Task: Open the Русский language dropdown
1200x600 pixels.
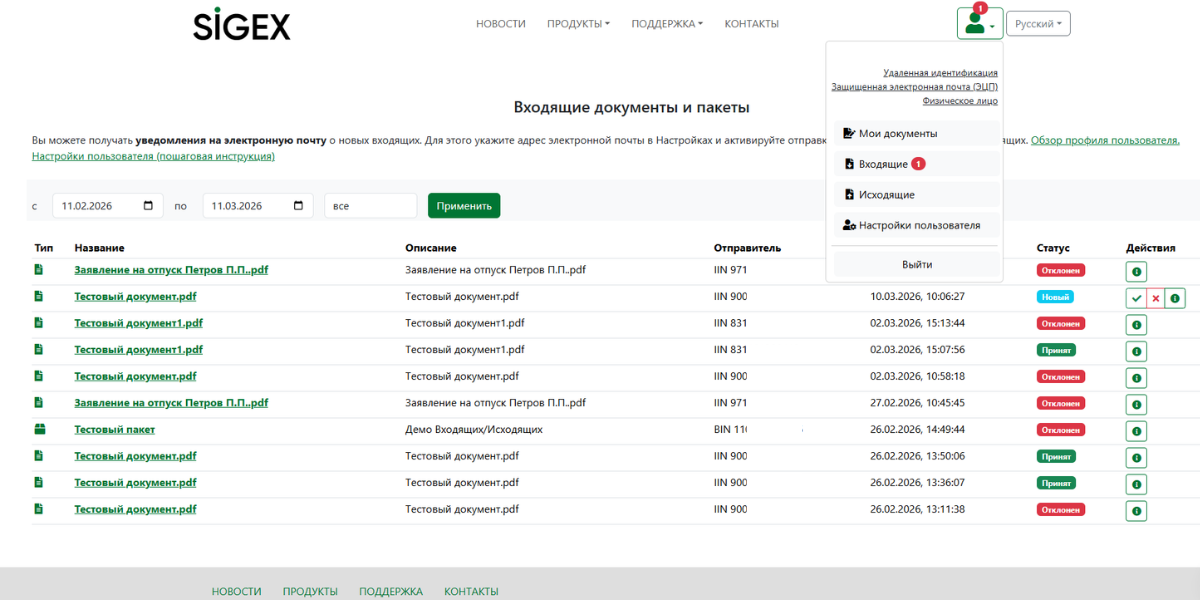Action: pos(1038,24)
